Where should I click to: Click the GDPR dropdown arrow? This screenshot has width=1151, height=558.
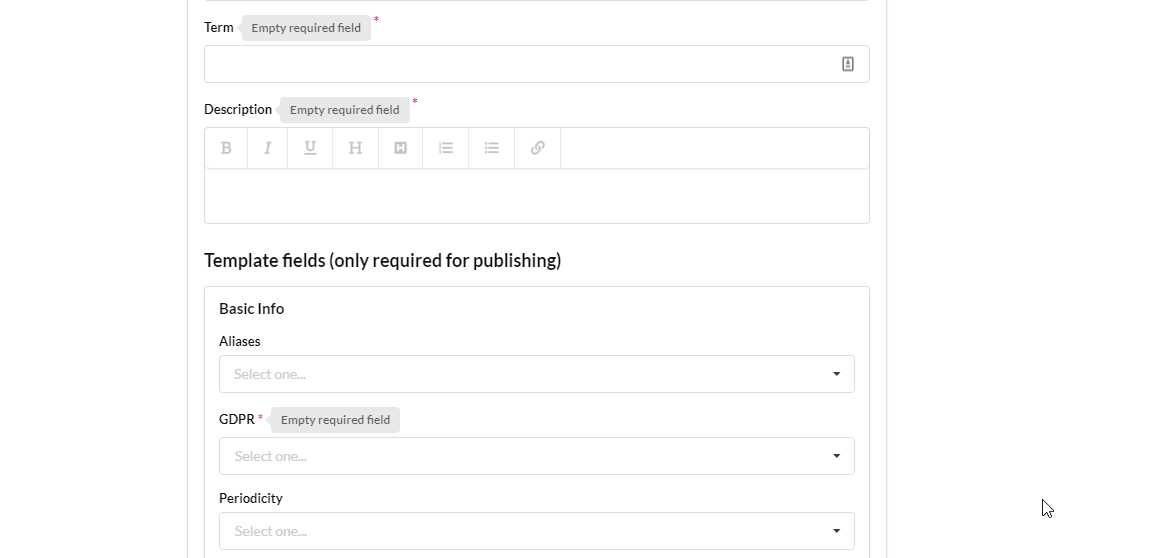pos(836,456)
